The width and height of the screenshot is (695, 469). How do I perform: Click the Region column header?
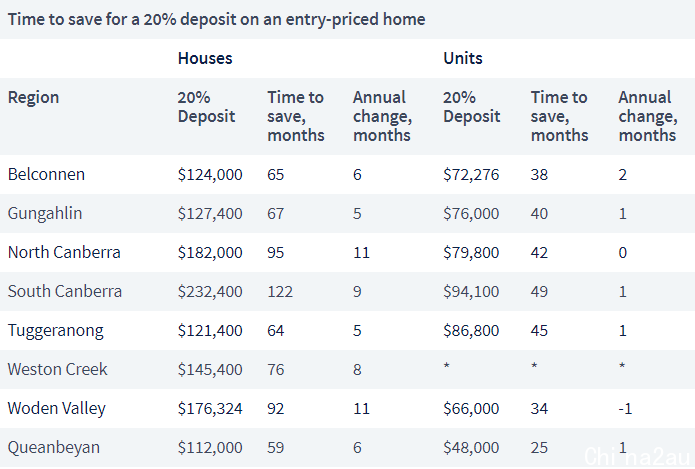pyautogui.click(x=33, y=97)
